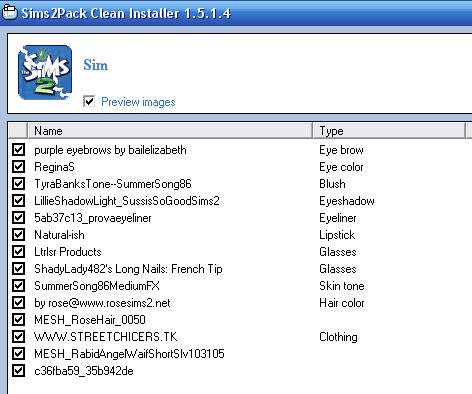Click Glasses type for ShadyLady482's nails
Screen dimensions: 472x394
338,269
